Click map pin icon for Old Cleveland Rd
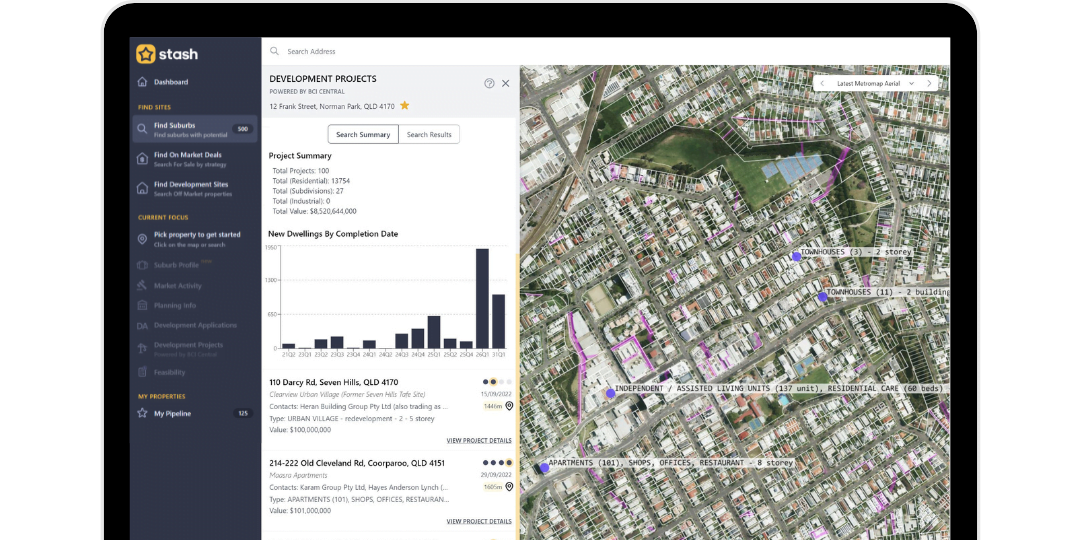This screenshot has width=1080, height=540. pyautogui.click(x=509, y=487)
